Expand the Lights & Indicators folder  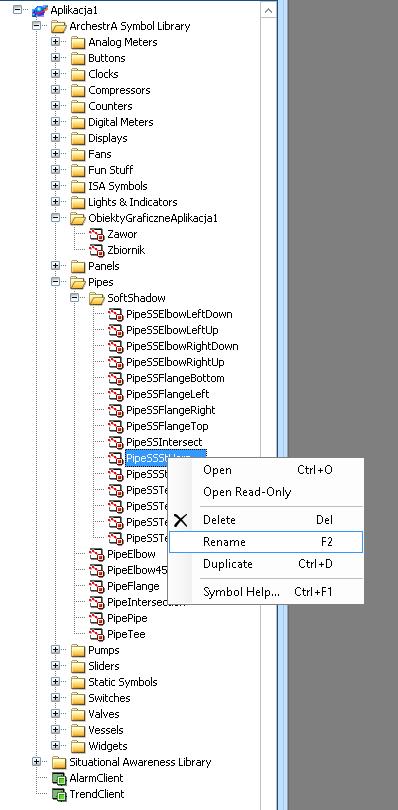tap(55, 202)
